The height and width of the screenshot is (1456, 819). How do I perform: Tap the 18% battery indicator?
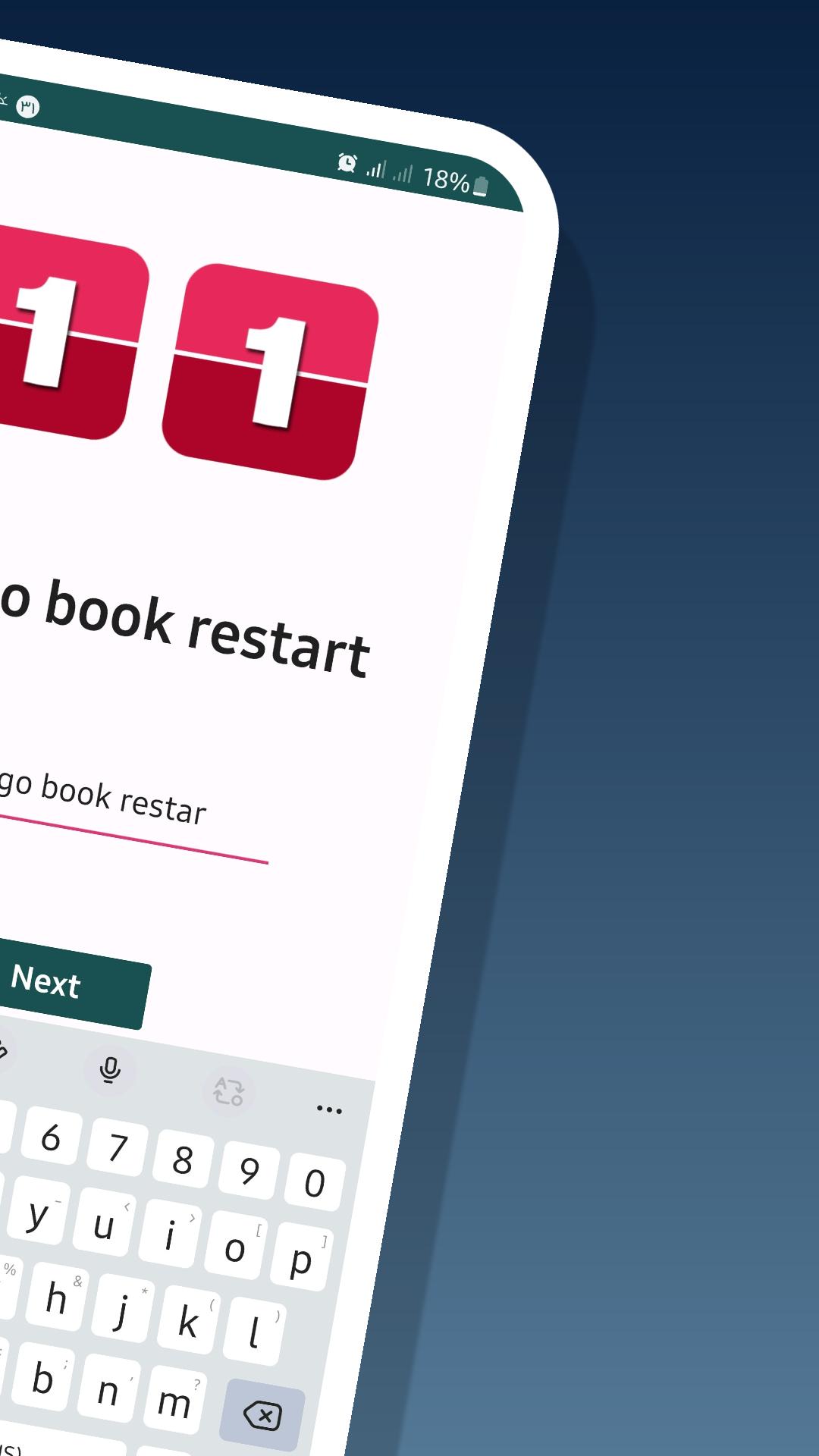[456, 181]
